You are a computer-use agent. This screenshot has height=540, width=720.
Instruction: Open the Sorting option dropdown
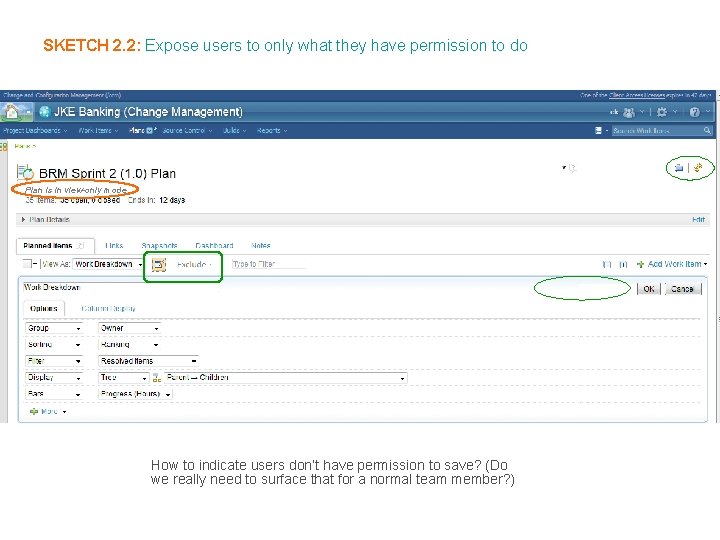(54, 344)
